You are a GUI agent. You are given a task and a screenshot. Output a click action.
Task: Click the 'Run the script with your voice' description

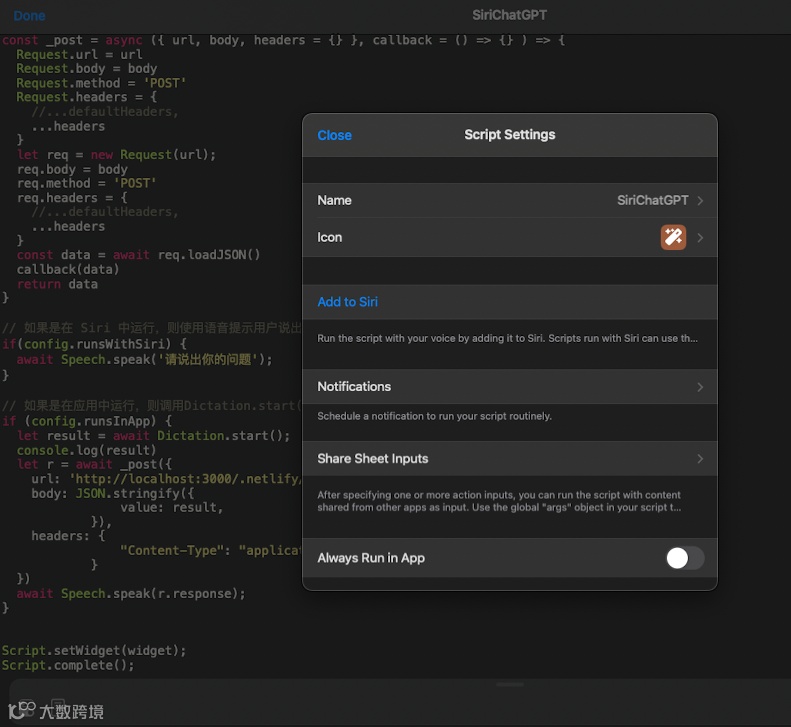[507, 339]
